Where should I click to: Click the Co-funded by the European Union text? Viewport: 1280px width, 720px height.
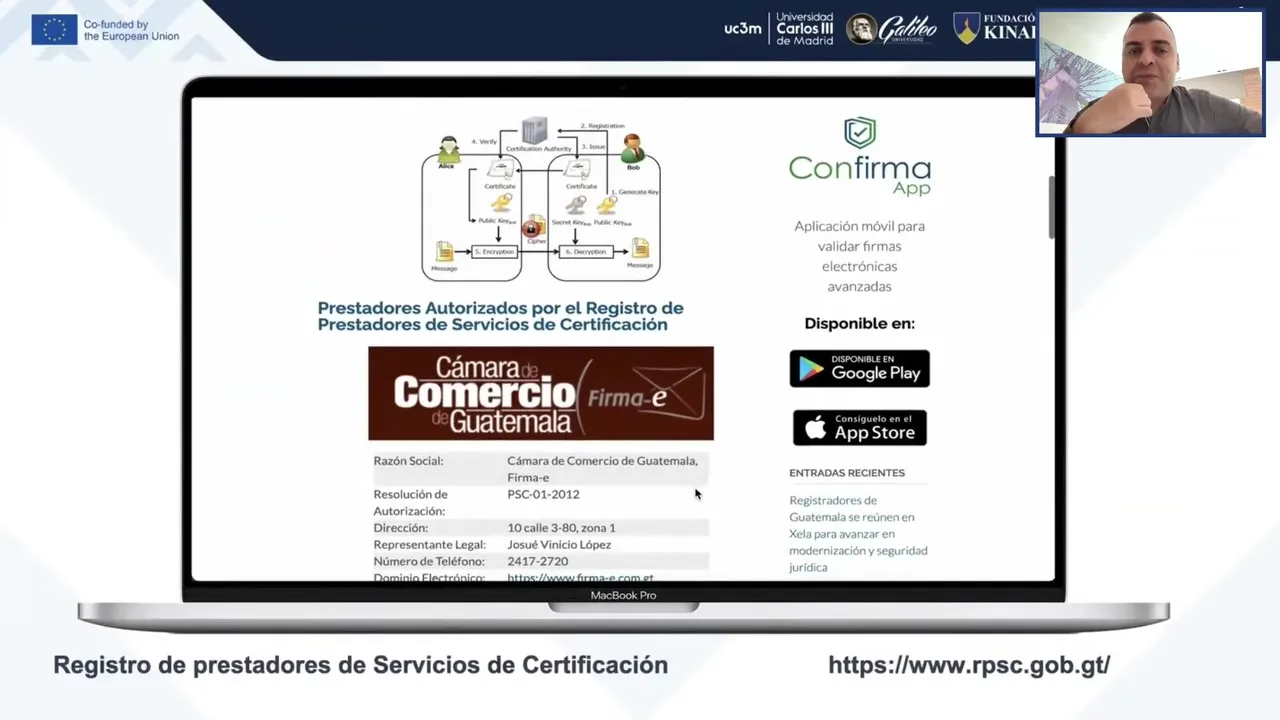[x=131, y=30]
